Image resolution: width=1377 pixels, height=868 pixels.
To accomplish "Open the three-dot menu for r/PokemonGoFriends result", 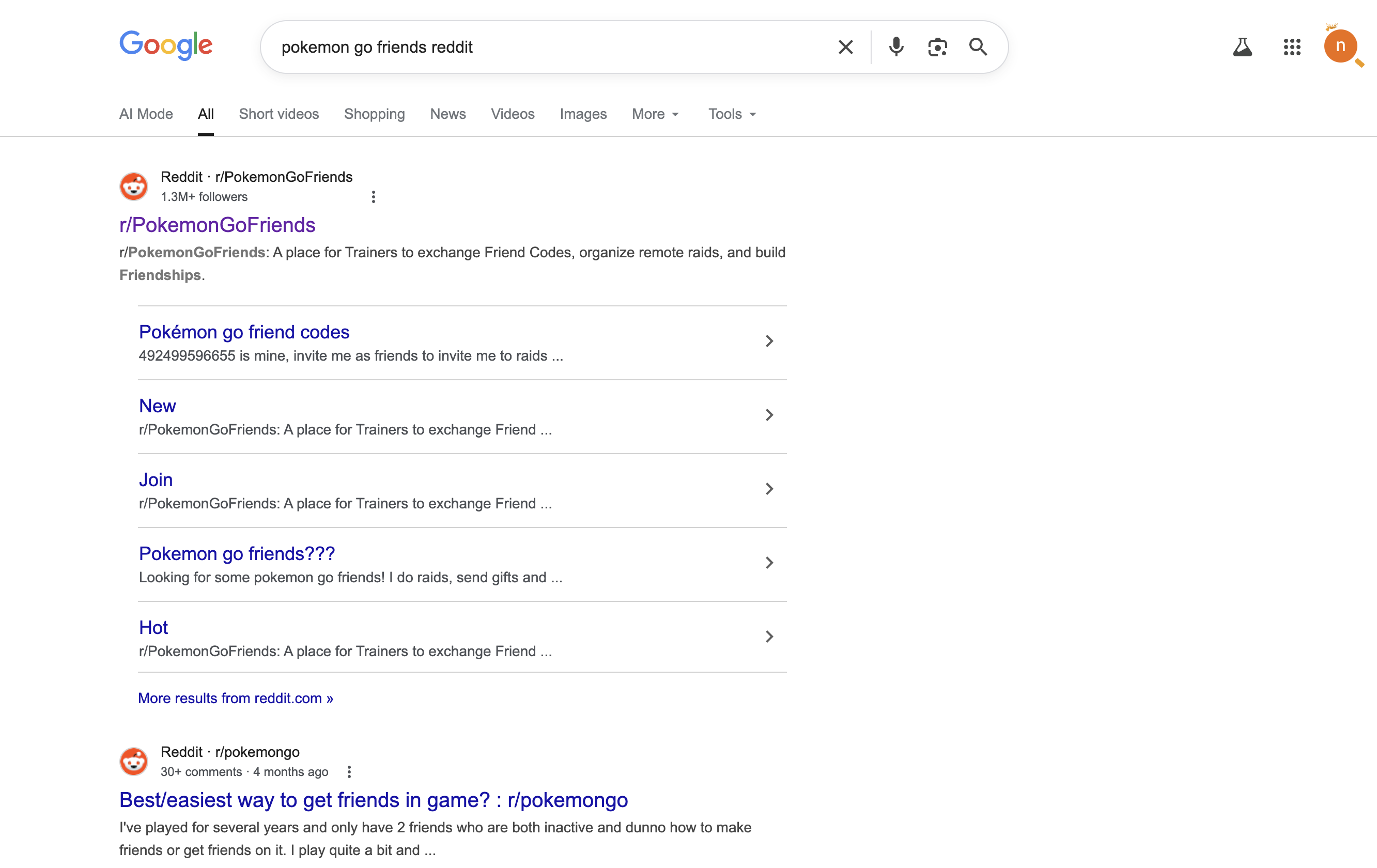I will 374,197.
